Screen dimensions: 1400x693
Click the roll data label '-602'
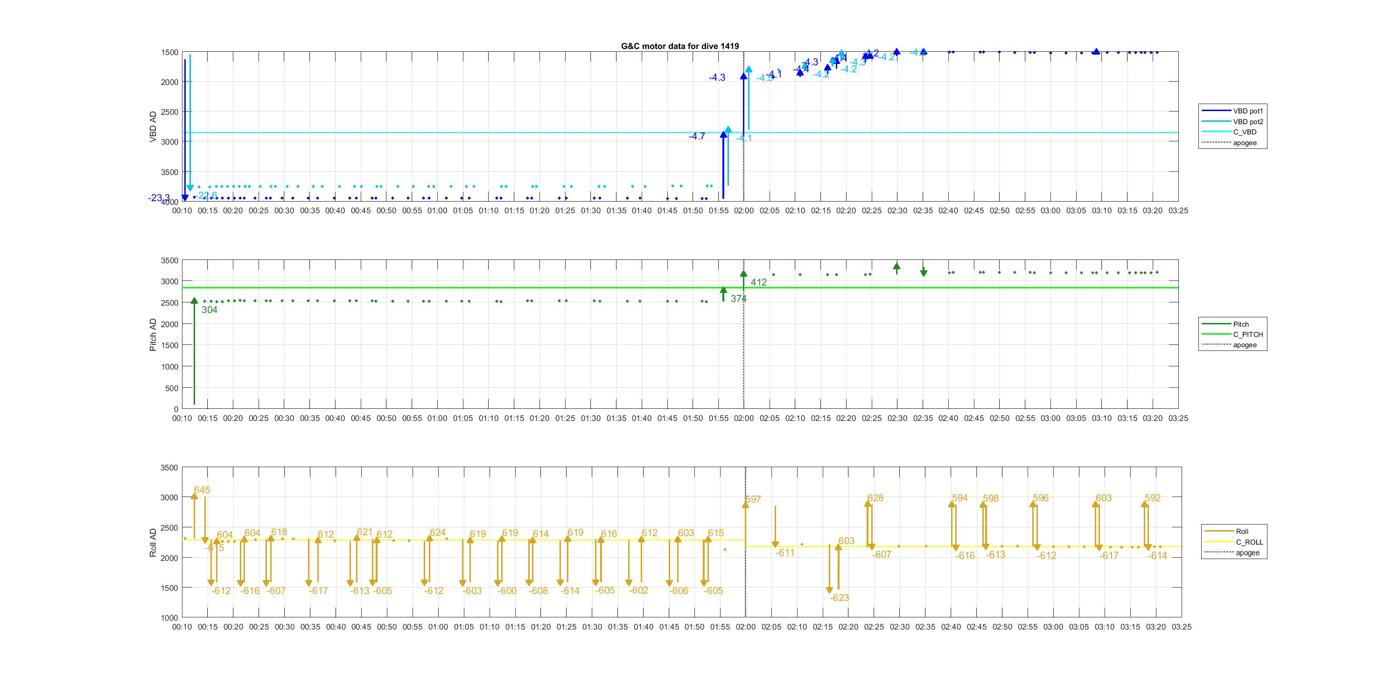coord(639,590)
